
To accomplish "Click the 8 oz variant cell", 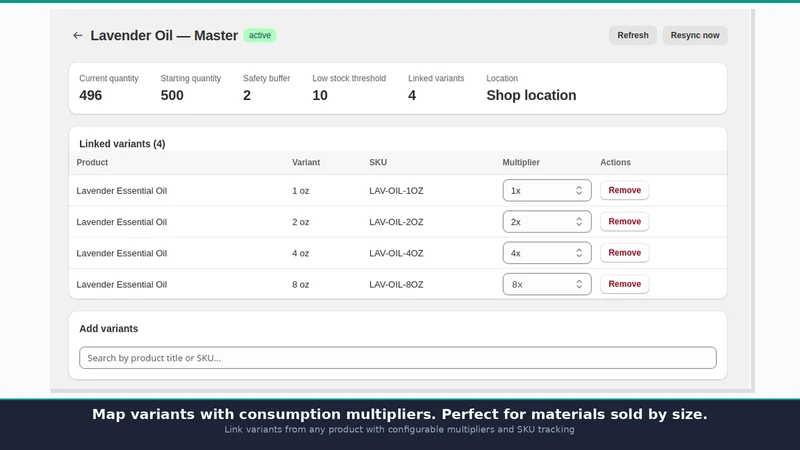I will tap(301, 285).
